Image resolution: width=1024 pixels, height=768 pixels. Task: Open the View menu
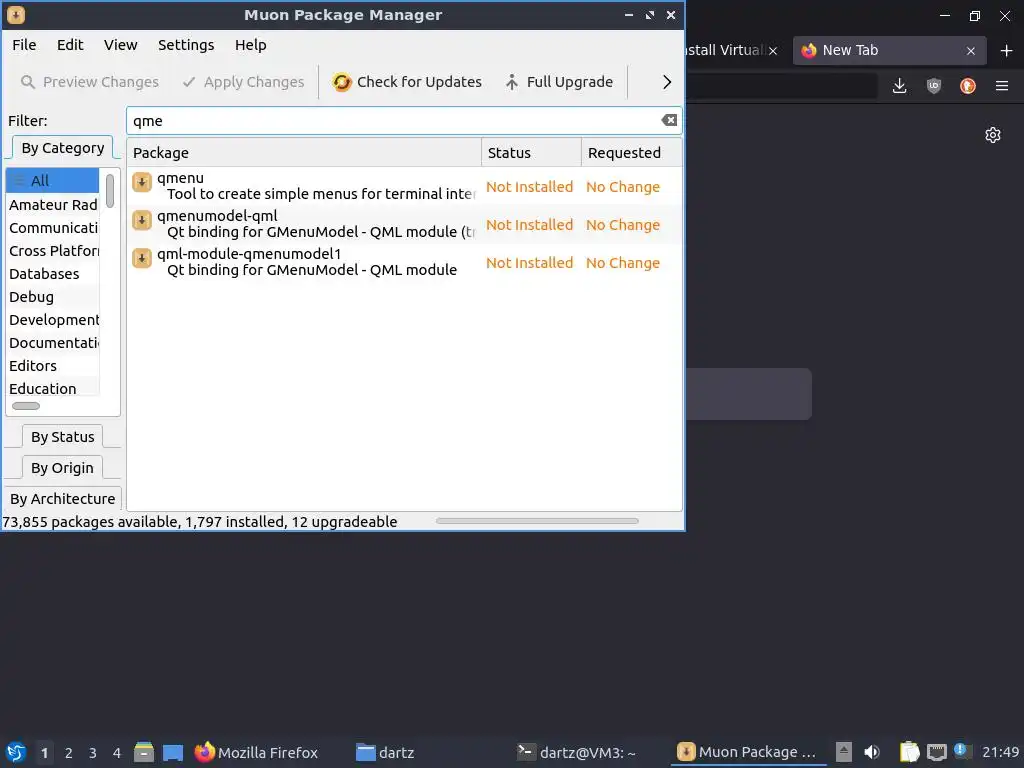point(121,45)
